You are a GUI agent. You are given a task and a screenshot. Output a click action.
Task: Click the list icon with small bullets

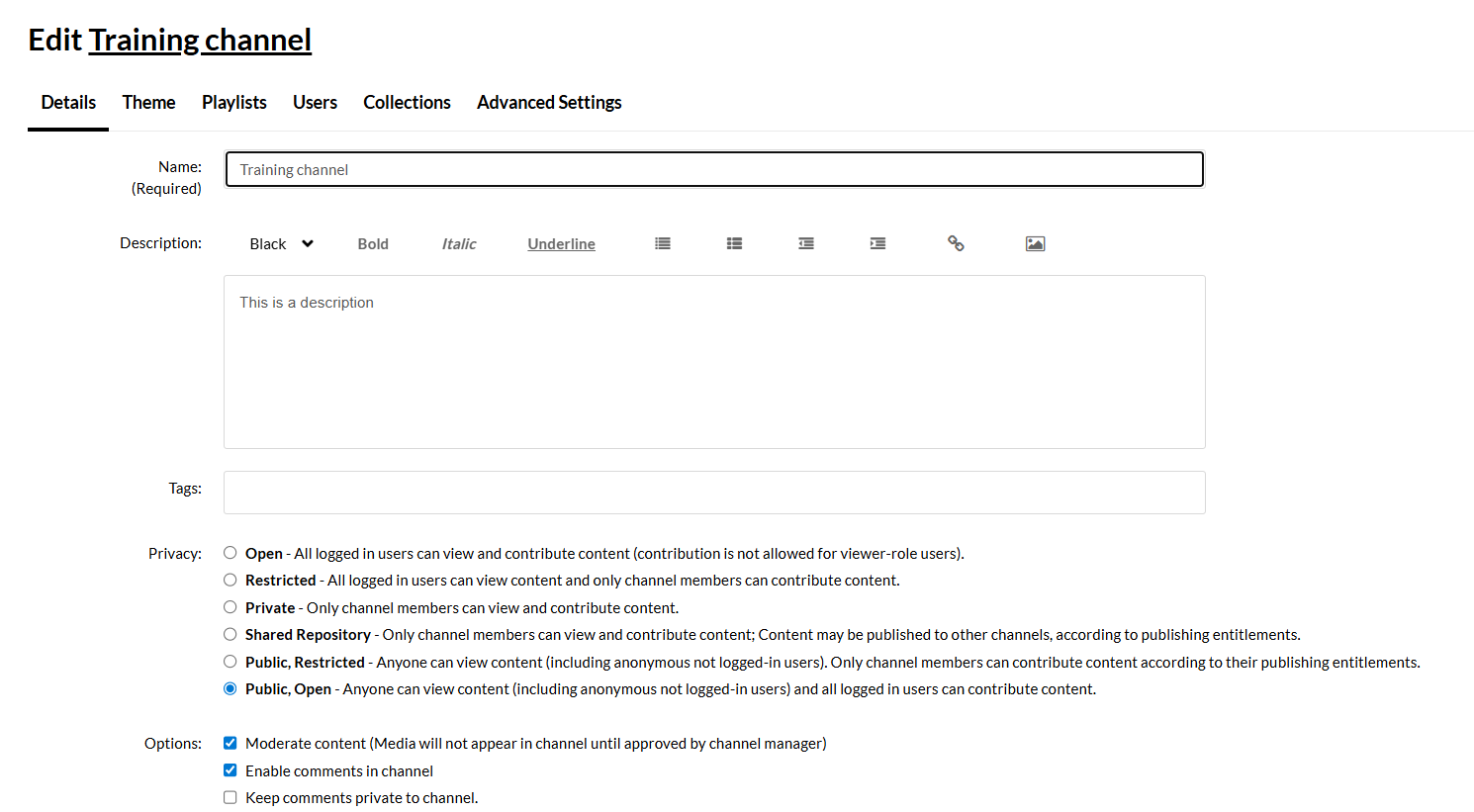663,243
